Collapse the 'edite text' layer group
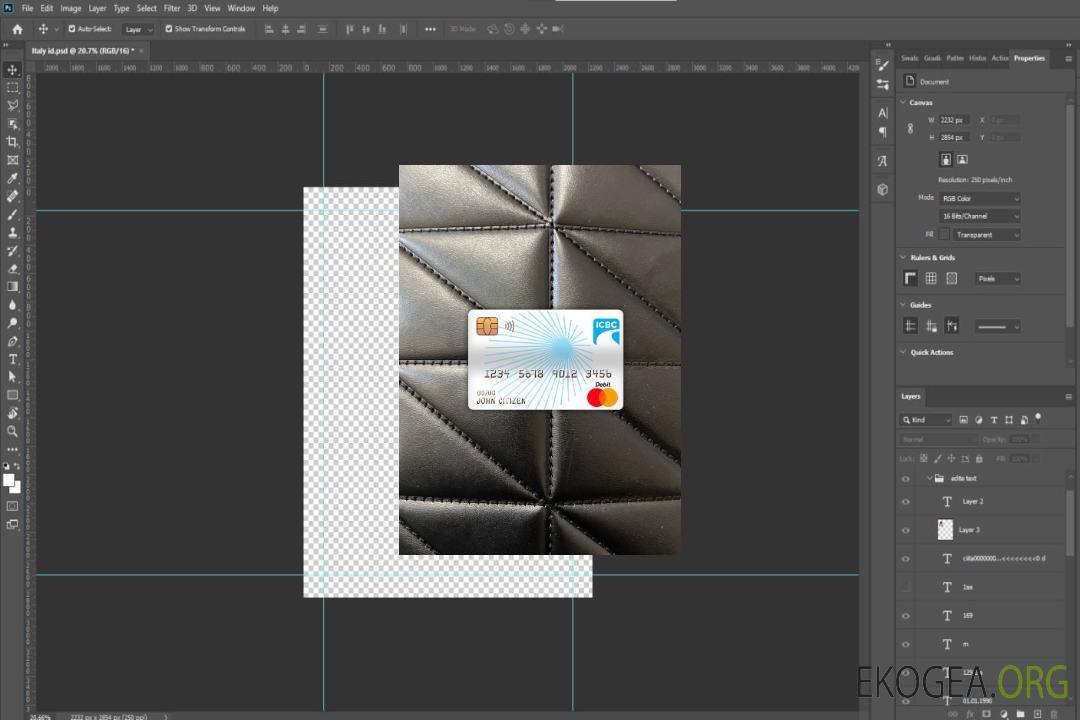The height and width of the screenshot is (720, 1080). [929, 478]
